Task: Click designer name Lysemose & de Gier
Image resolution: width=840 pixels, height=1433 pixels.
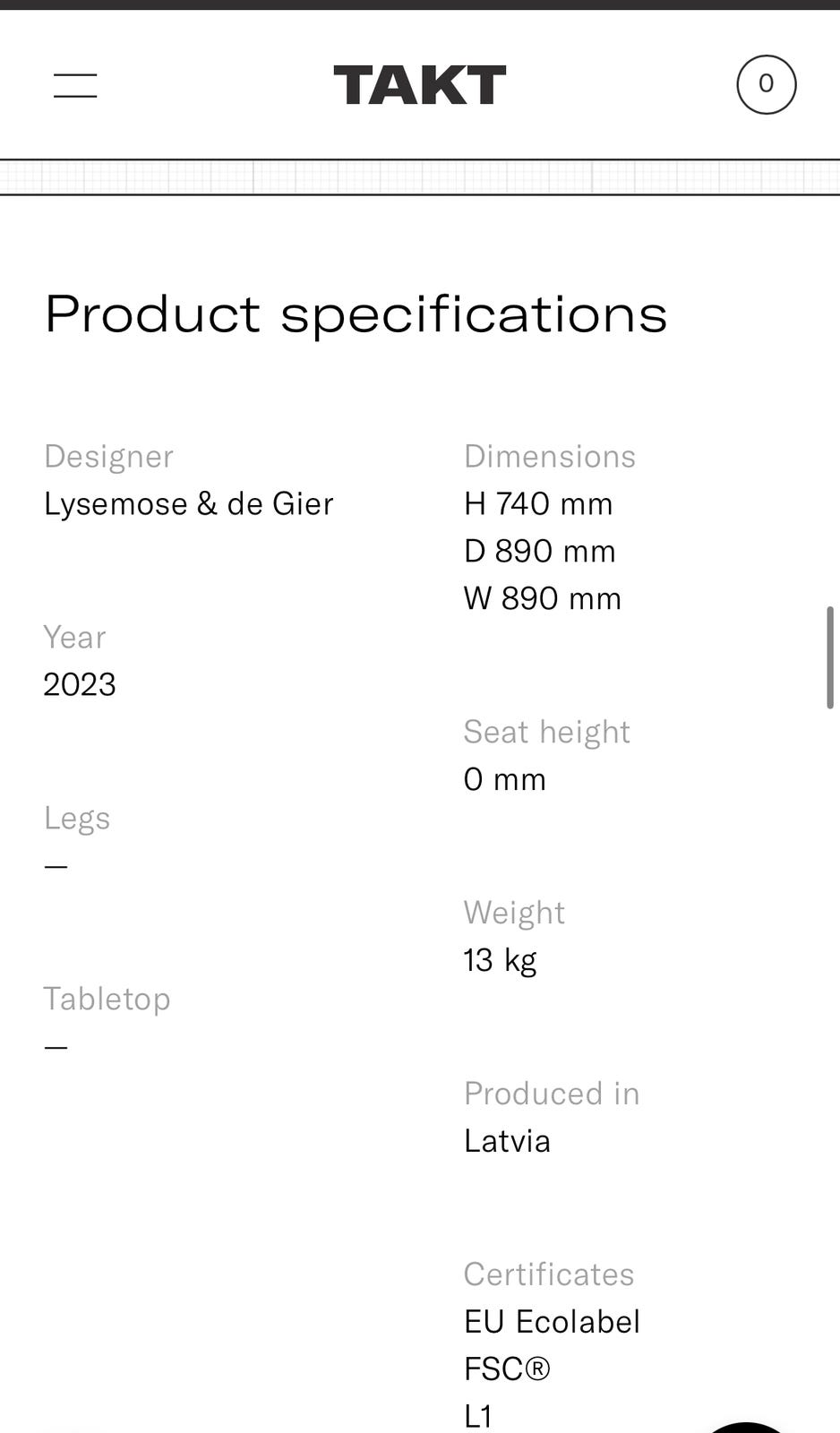Action: (x=188, y=504)
